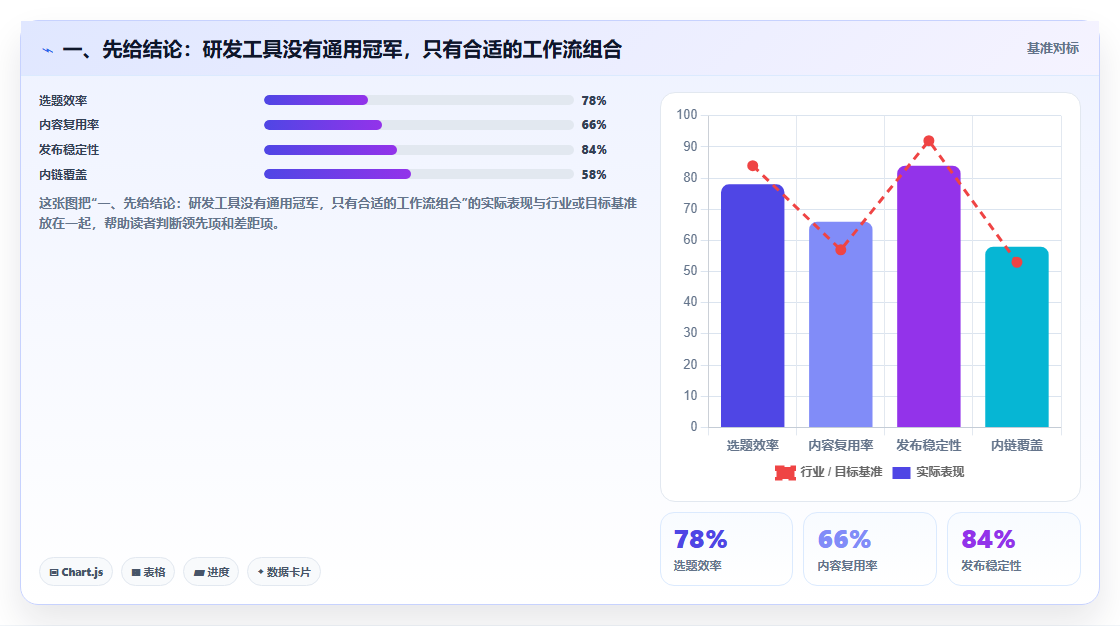Select the 表格 tag chip

click(148, 572)
